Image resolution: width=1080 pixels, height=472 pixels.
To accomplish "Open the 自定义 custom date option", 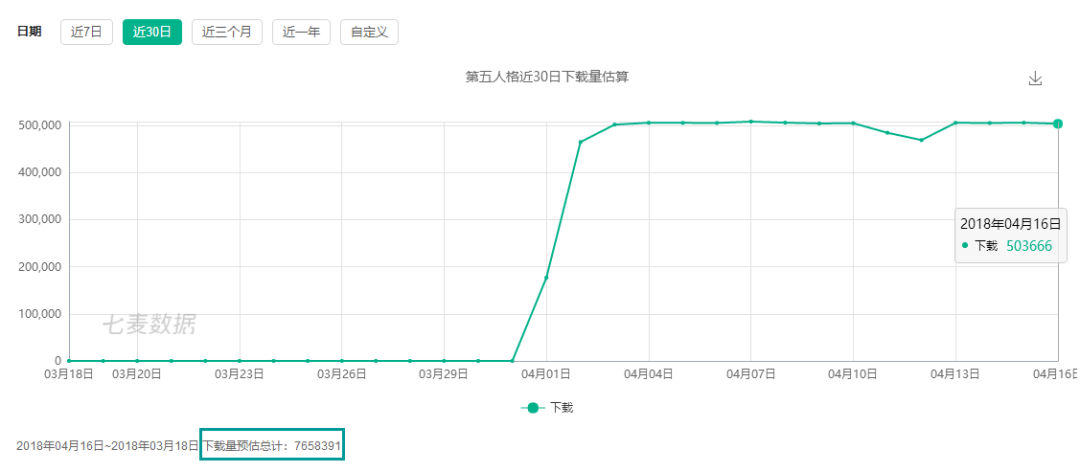I will click(369, 32).
